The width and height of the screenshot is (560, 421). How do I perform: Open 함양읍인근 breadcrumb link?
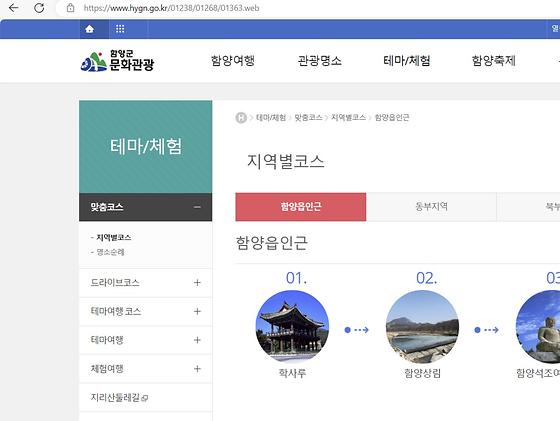[x=392, y=117]
